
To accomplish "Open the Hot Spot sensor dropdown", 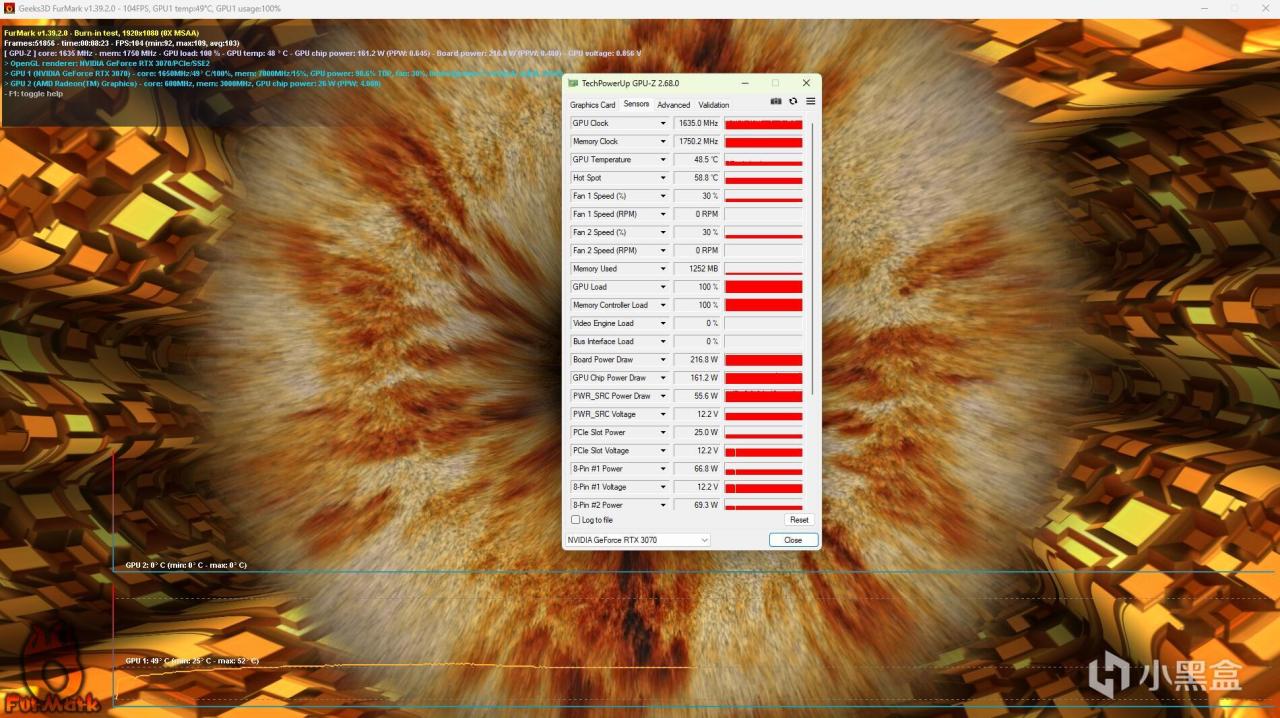I will tap(662, 178).
